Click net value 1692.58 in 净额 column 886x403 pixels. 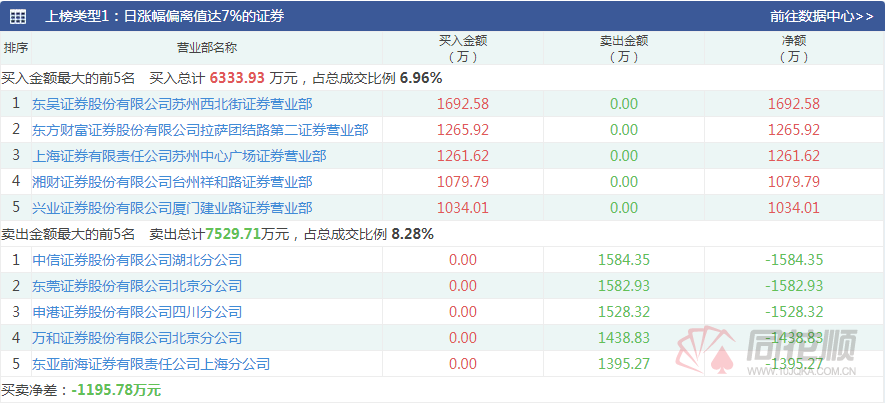click(x=794, y=104)
